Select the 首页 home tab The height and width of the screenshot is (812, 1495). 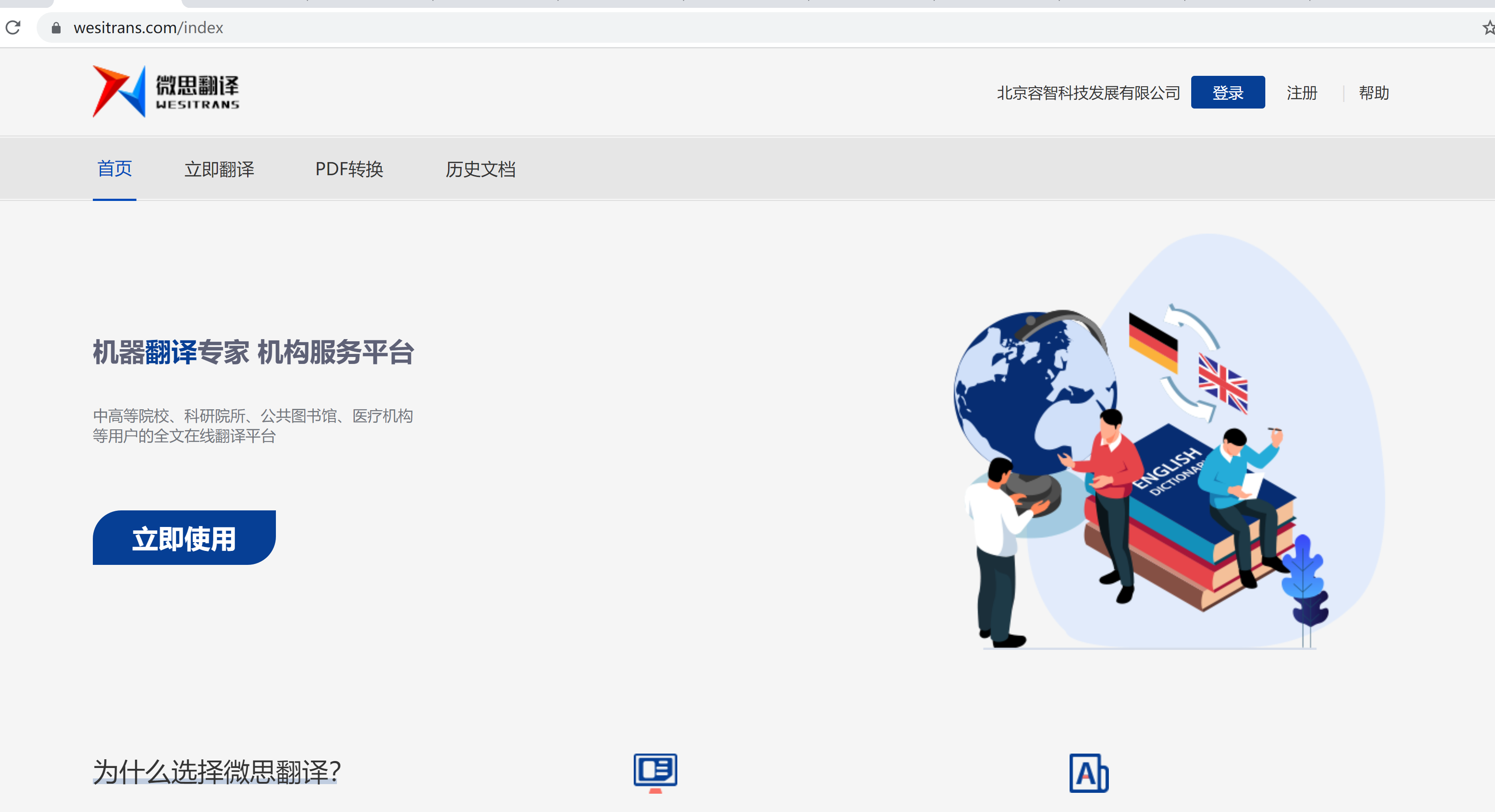(x=114, y=169)
